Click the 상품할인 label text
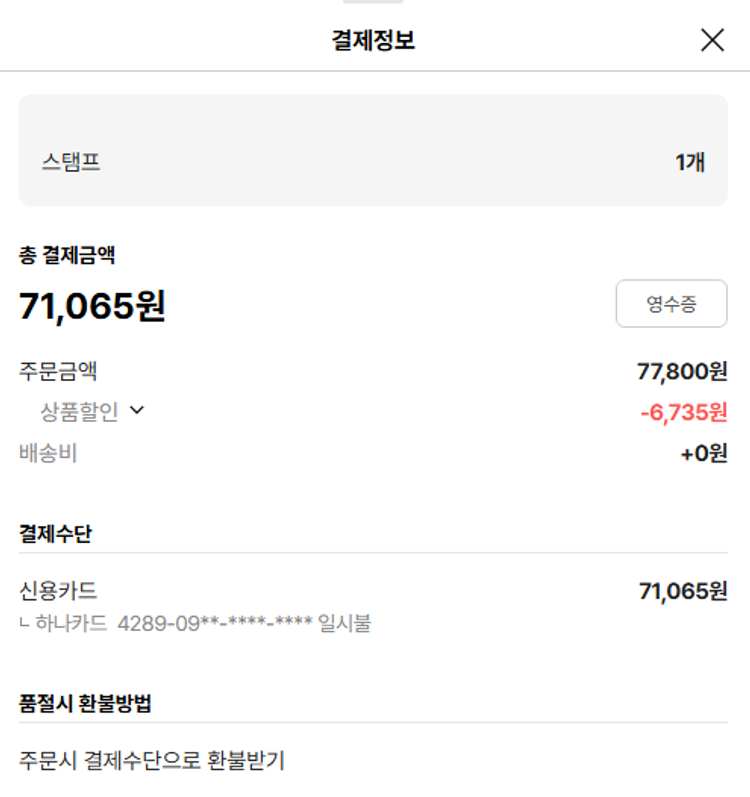The image size is (750, 797). pos(79,411)
